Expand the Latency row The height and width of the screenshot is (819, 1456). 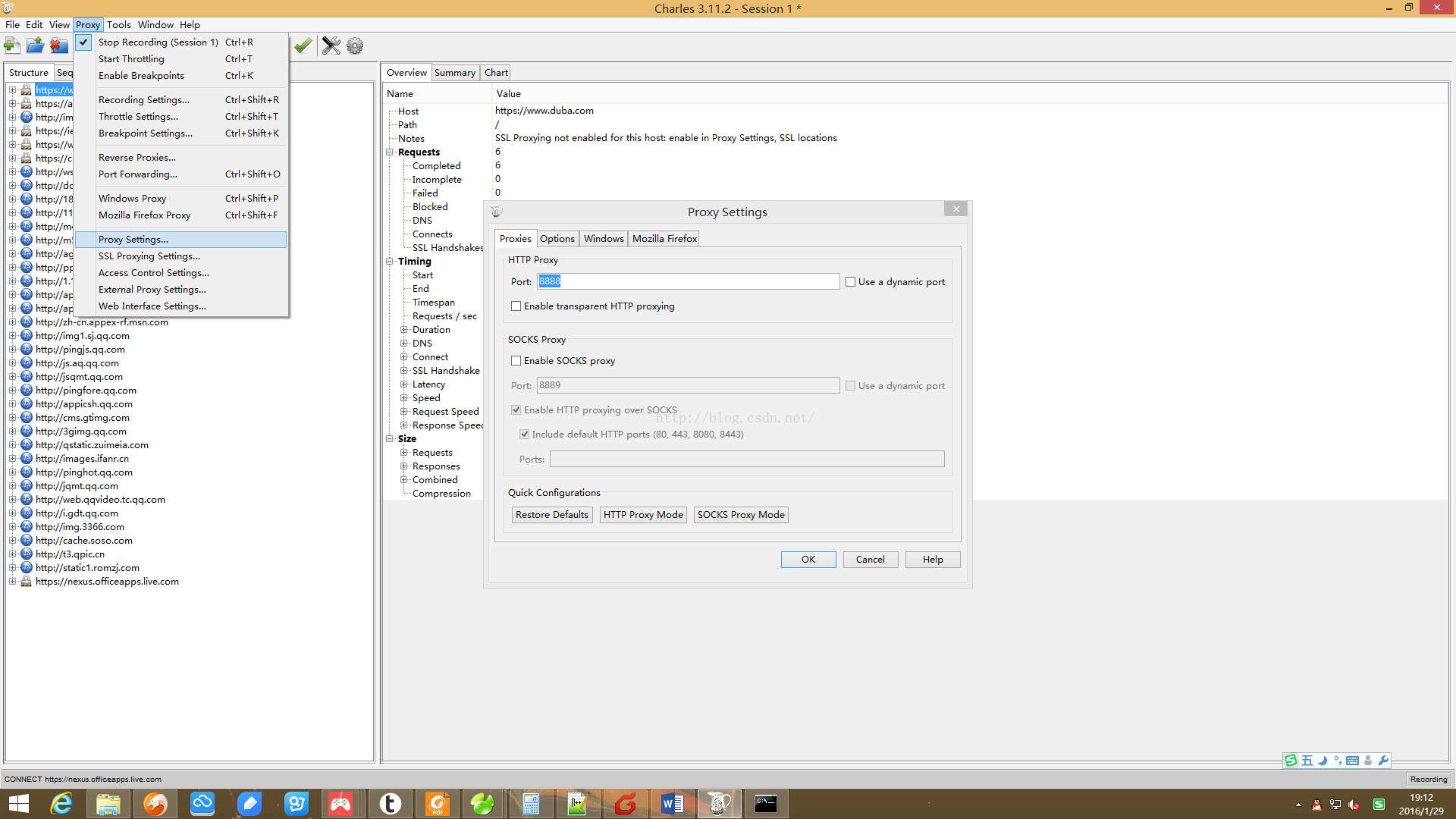pos(404,384)
